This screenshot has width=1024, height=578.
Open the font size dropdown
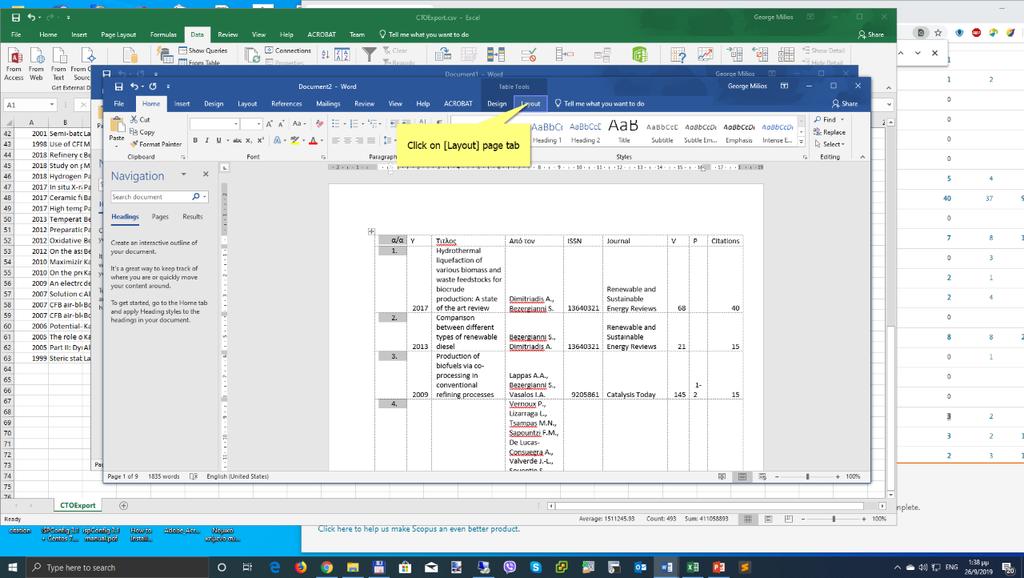pos(260,123)
